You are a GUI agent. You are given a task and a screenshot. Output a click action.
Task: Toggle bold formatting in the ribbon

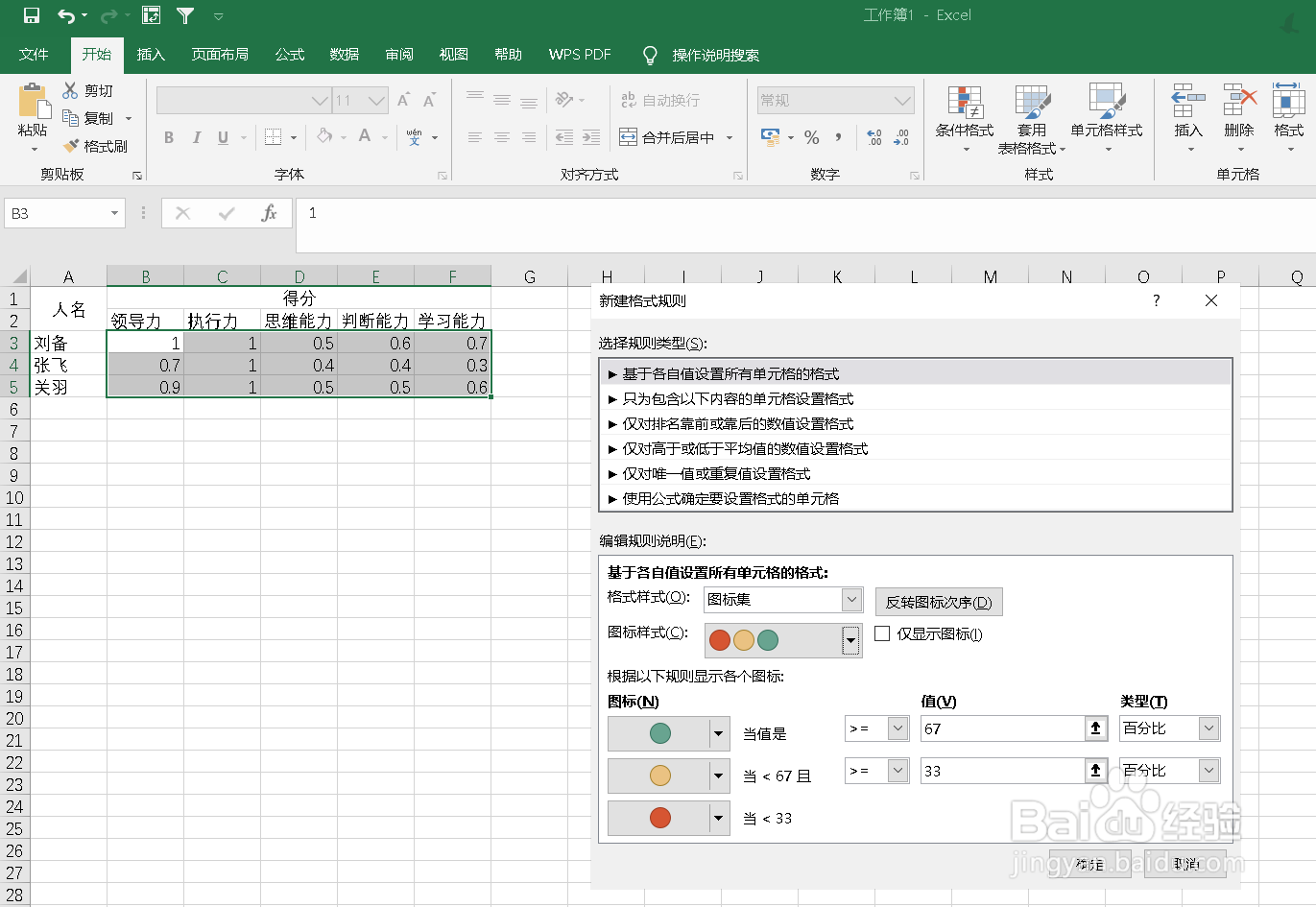pyautogui.click(x=169, y=137)
